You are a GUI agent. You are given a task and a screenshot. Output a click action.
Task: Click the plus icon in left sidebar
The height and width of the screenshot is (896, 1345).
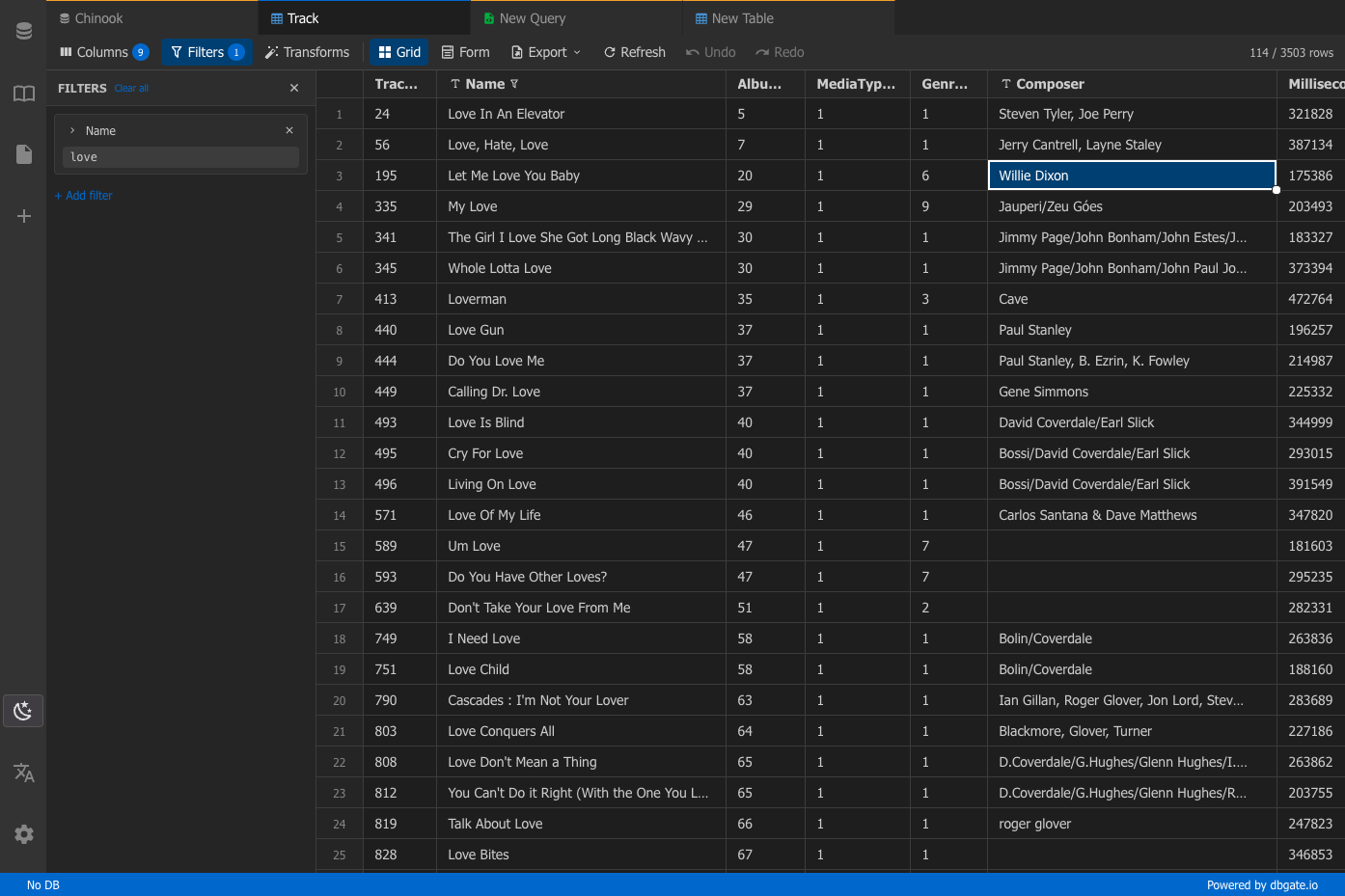(24, 216)
